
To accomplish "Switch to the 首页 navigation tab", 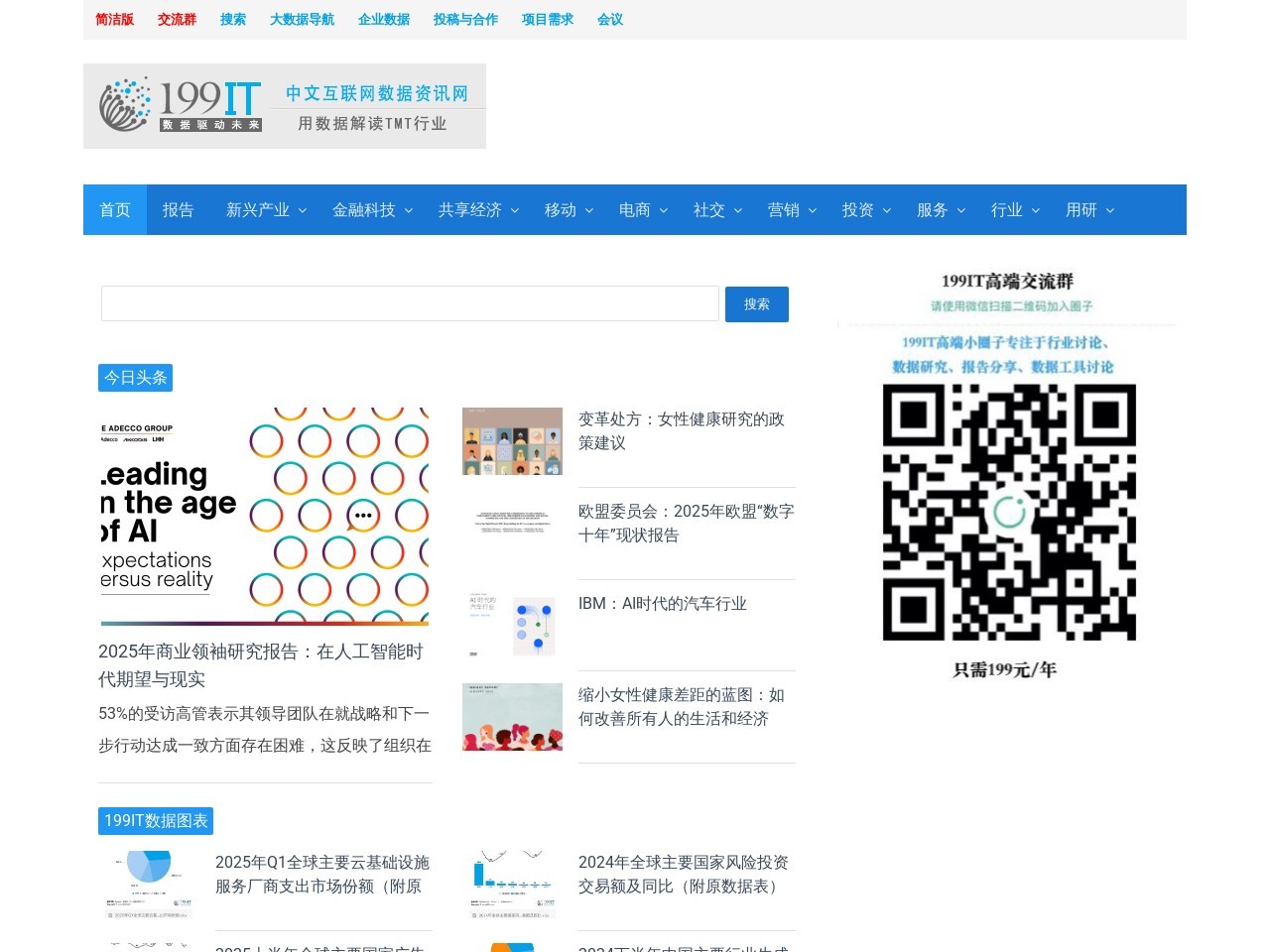I will 114,209.
